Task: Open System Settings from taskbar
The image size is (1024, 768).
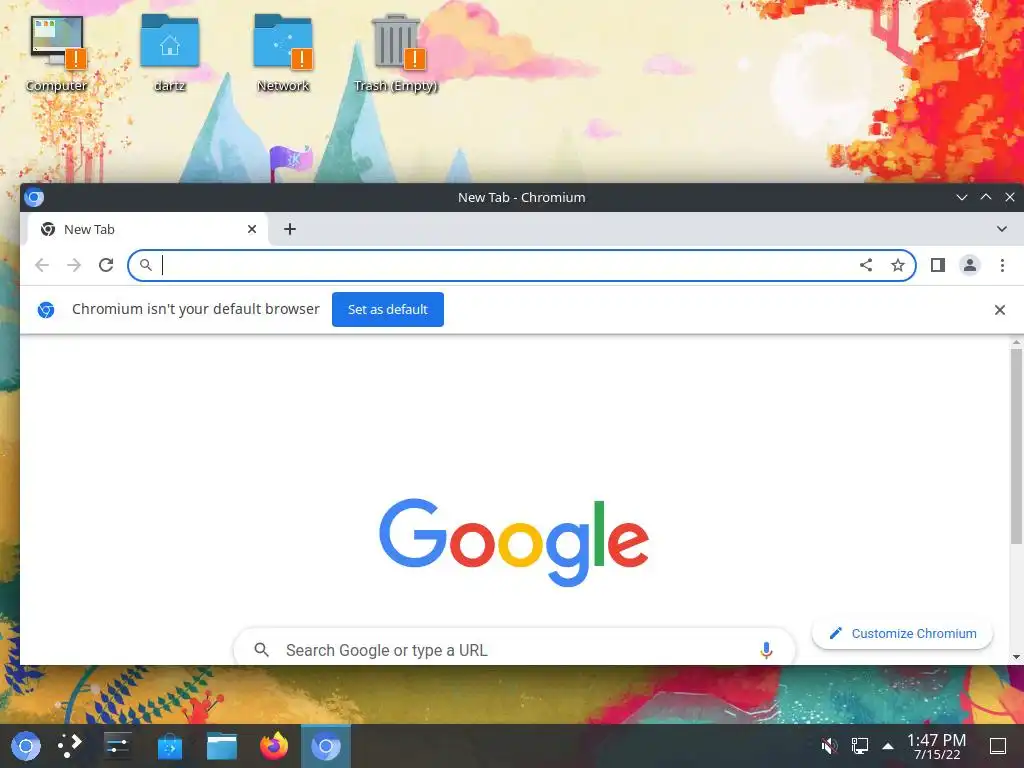Action: (118, 746)
